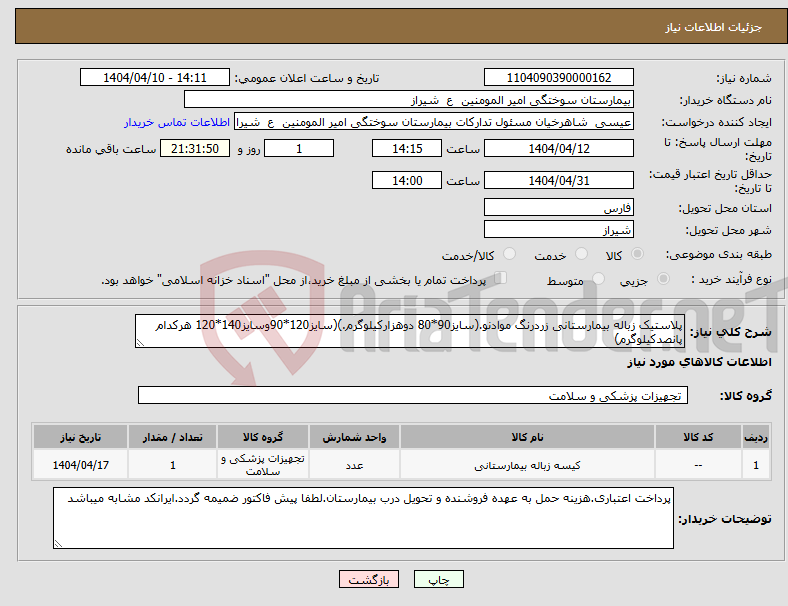Click the buyer notes resize handle
The image size is (788, 606).
(x=58, y=543)
